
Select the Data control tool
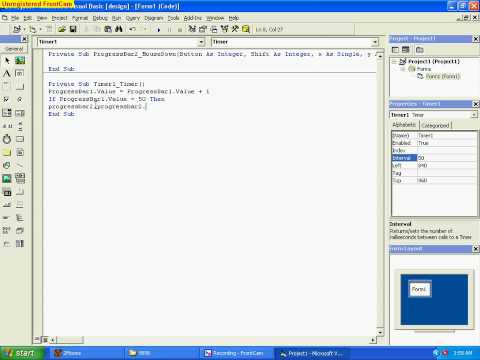[20, 179]
